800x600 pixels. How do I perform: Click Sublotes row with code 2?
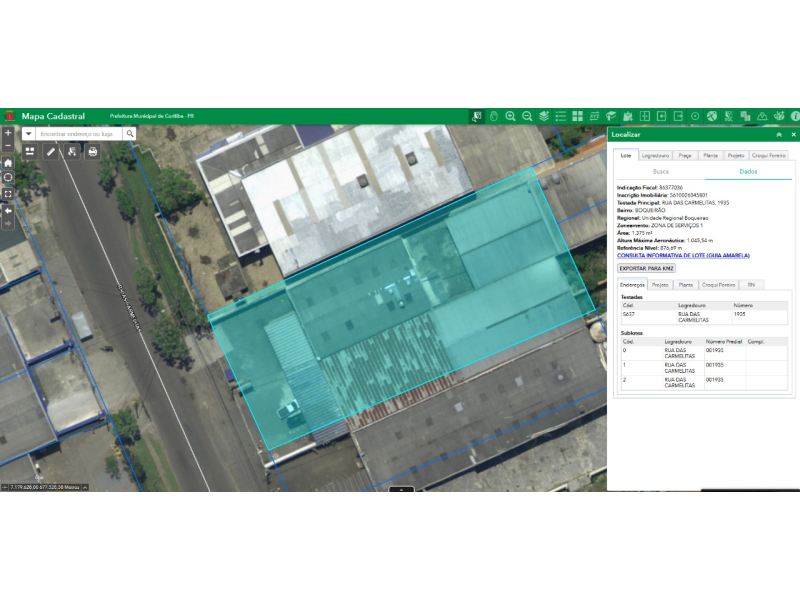coord(704,383)
